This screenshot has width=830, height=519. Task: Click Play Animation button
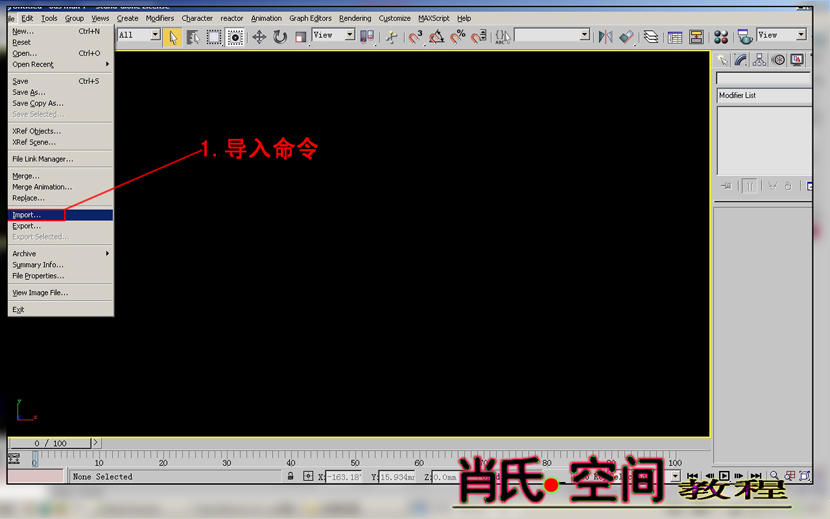click(724, 476)
